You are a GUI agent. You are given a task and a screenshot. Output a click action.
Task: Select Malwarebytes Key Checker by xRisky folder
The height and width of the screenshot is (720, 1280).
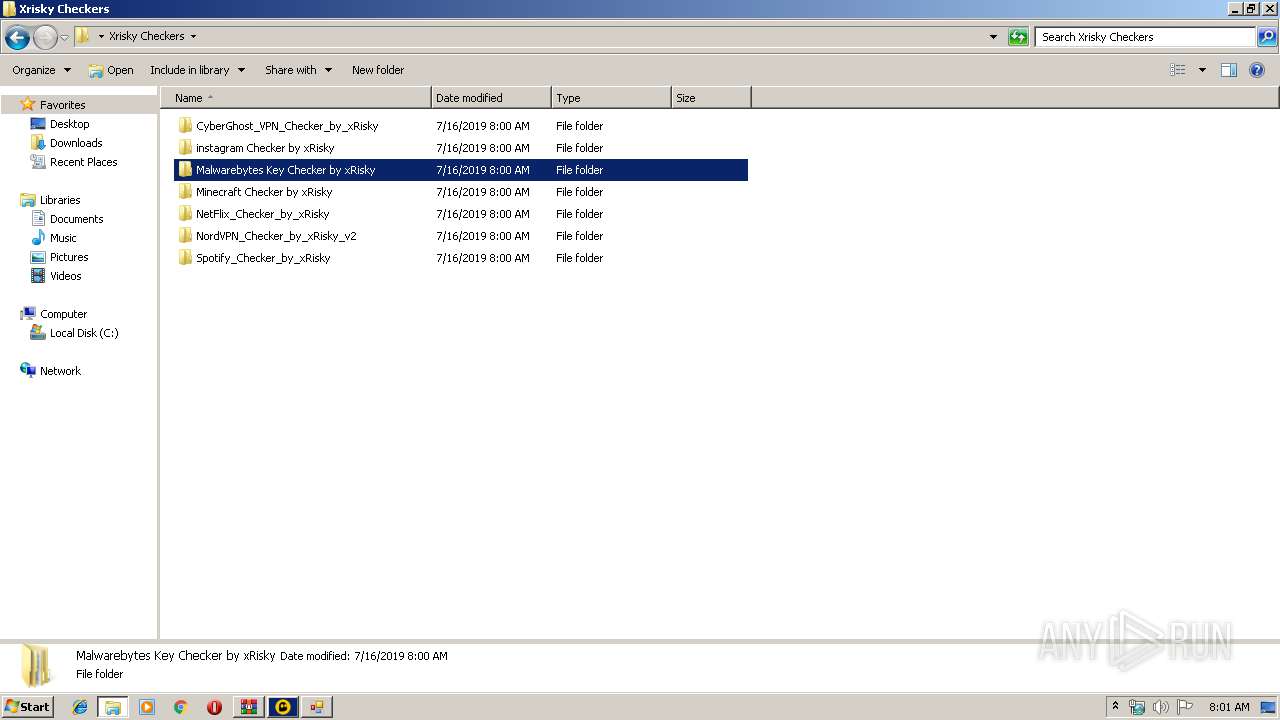461,170
